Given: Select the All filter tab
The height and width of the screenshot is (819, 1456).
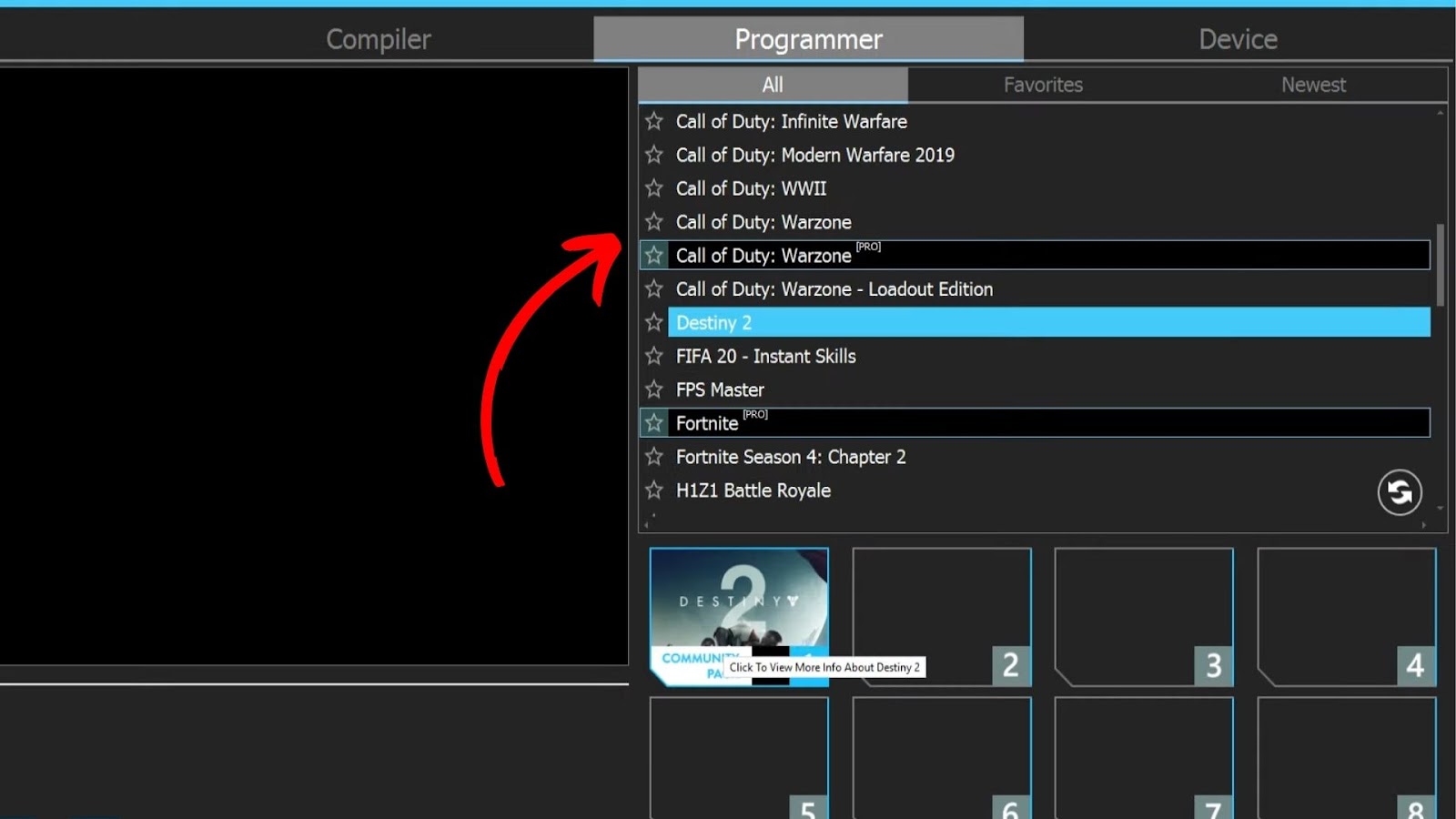Looking at the screenshot, I should pos(773,85).
